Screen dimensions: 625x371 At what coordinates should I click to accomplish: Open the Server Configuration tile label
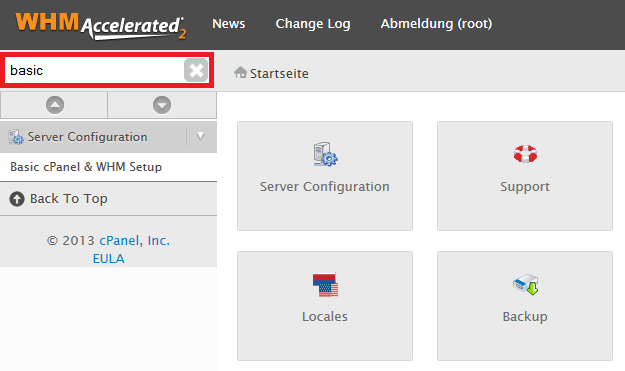coord(325,186)
